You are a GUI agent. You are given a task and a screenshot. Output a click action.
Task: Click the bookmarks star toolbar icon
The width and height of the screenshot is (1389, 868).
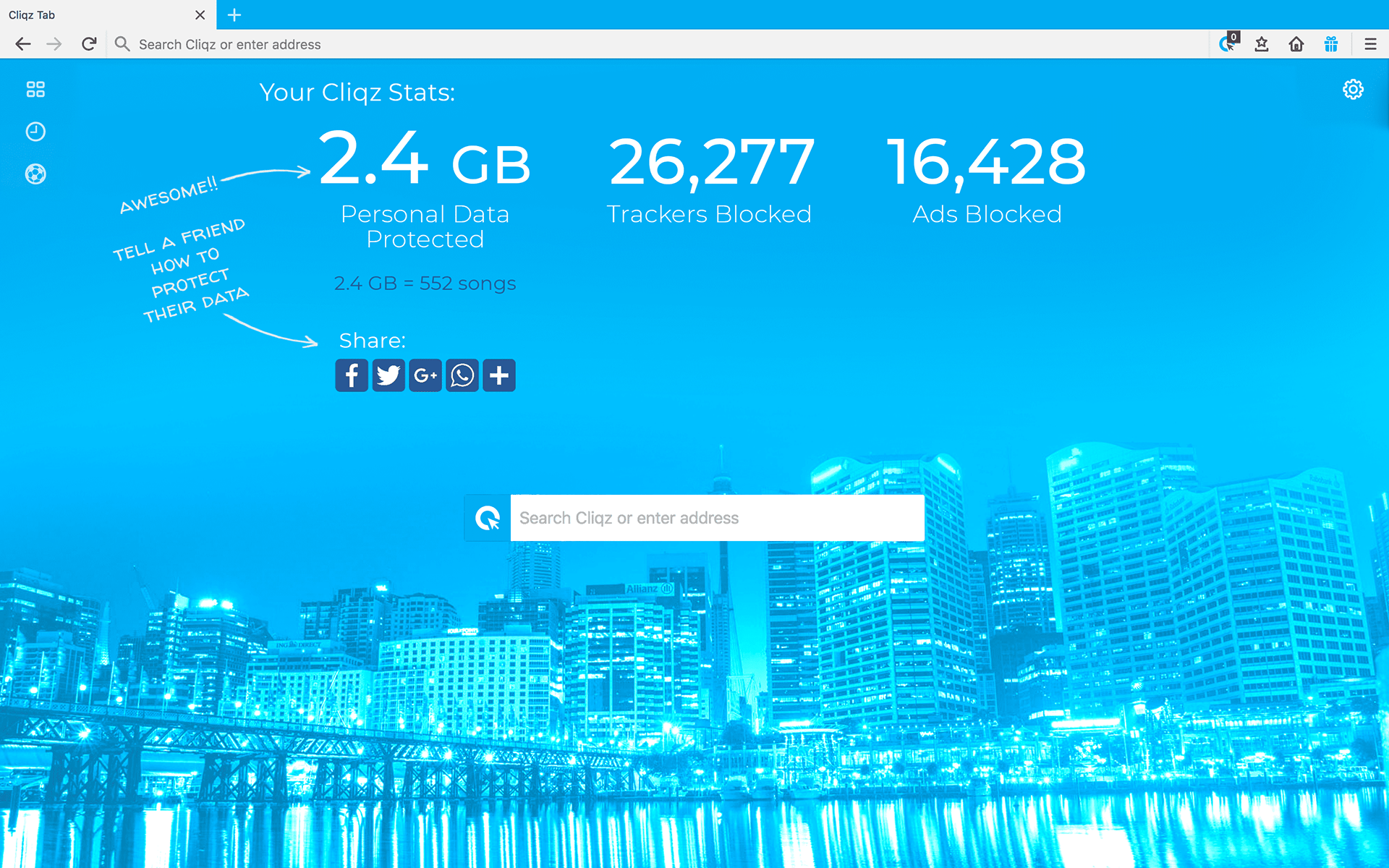[1262, 44]
